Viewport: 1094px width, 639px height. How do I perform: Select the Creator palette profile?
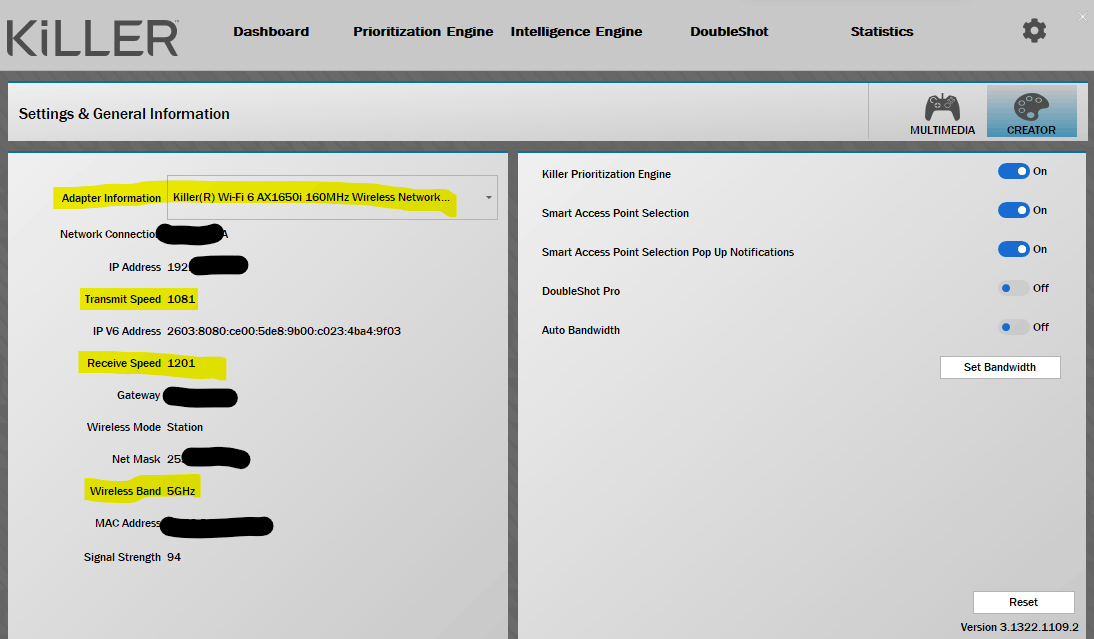[1031, 112]
